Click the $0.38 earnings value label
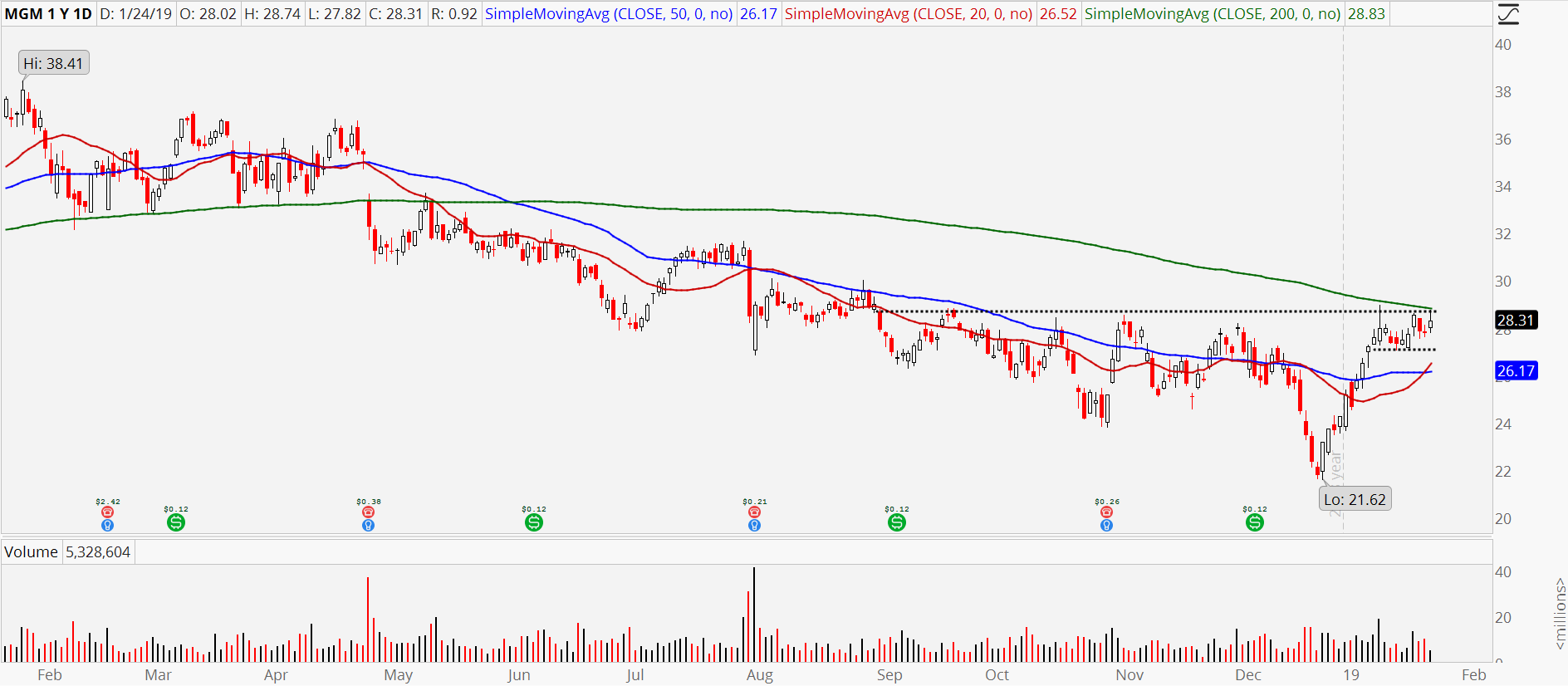The image size is (1568, 686). point(369,502)
